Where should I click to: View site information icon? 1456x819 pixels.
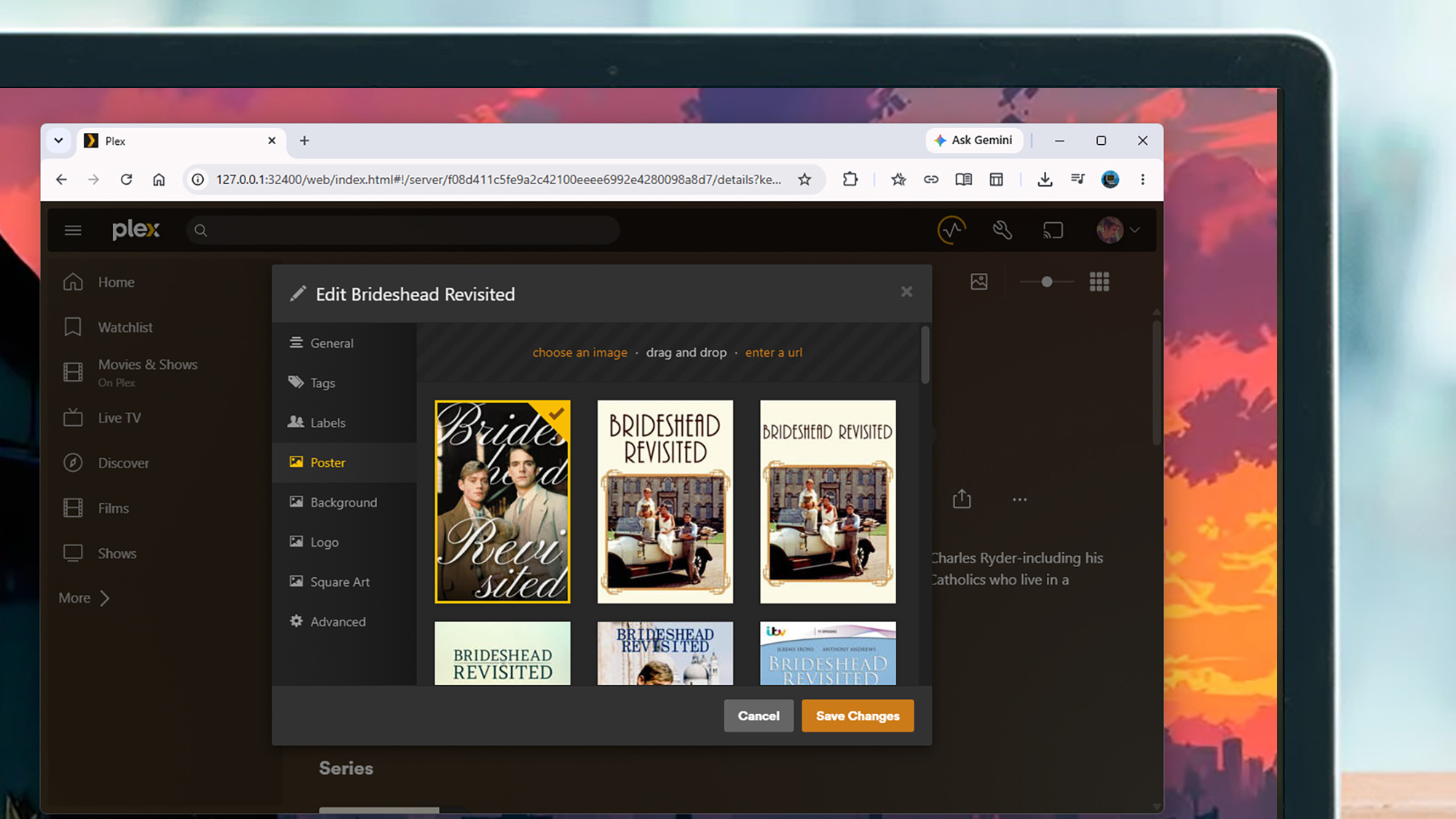[x=197, y=179]
